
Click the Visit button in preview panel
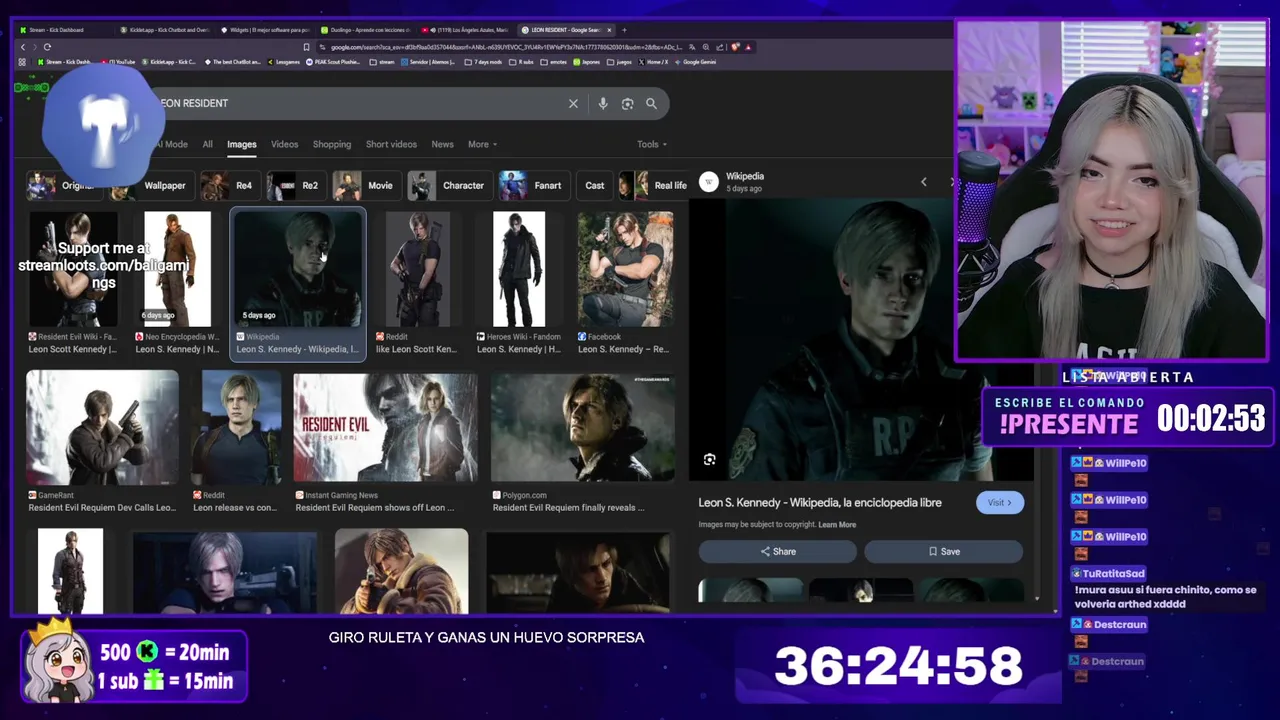click(1000, 502)
